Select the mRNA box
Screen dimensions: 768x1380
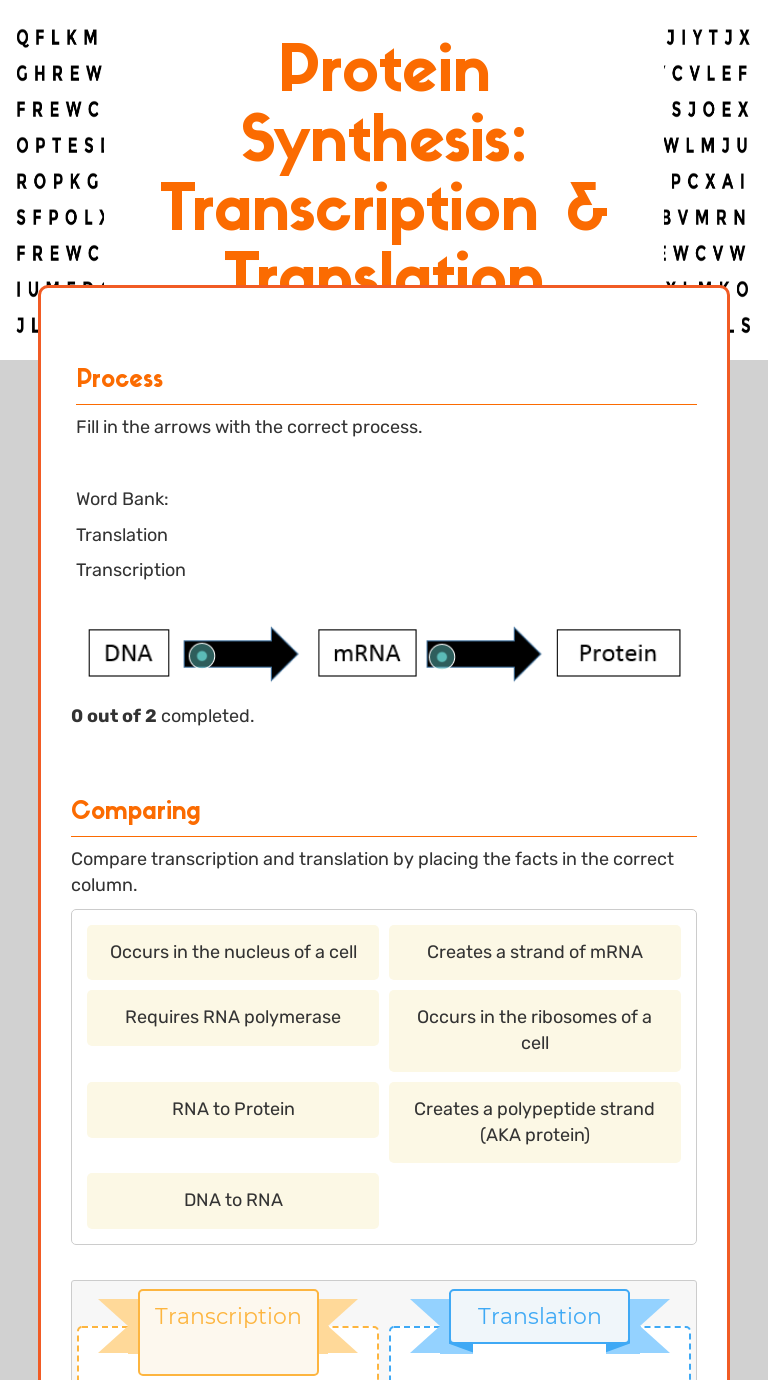point(367,653)
